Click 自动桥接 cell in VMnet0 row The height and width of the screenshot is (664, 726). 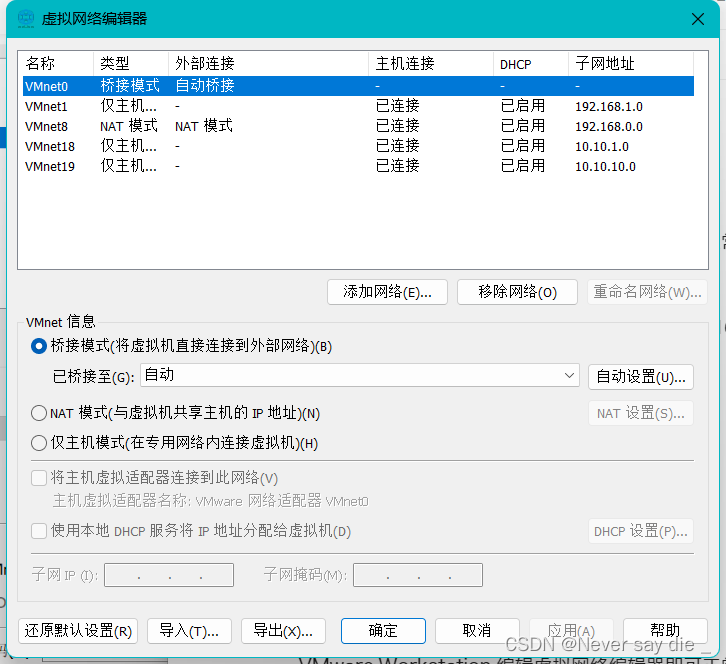pos(205,86)
